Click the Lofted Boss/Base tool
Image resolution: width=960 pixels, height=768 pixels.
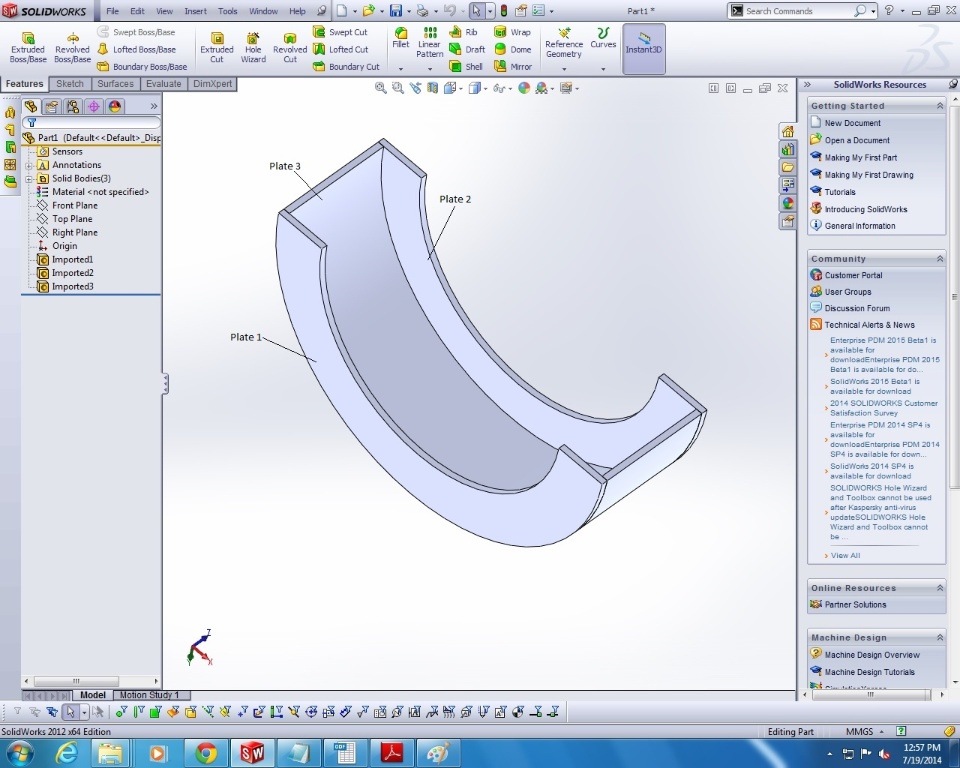pos(137,49)
